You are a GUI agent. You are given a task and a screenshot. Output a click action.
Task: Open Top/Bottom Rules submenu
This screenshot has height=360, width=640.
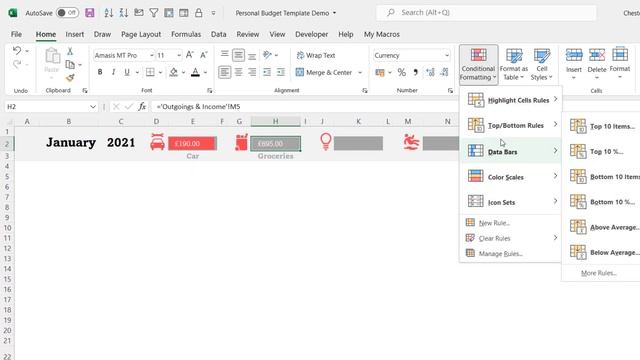tap(512, 125)
